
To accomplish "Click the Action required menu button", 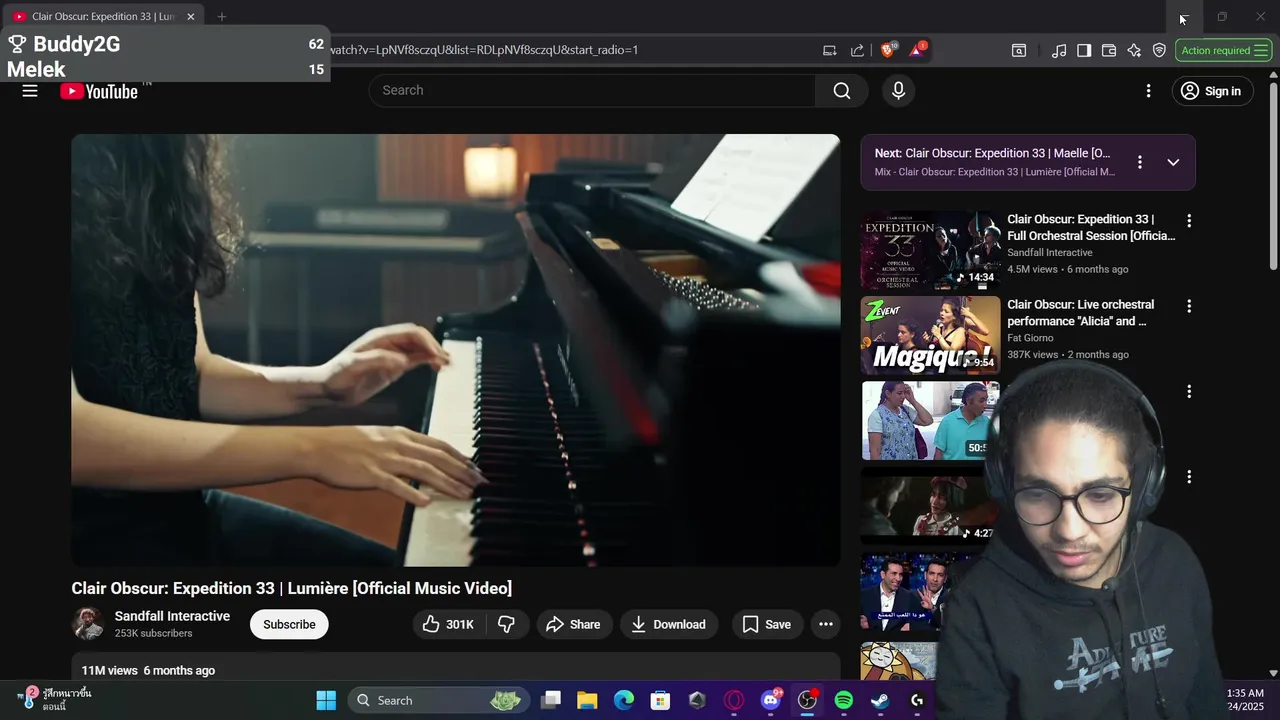I will point(1224,50).
